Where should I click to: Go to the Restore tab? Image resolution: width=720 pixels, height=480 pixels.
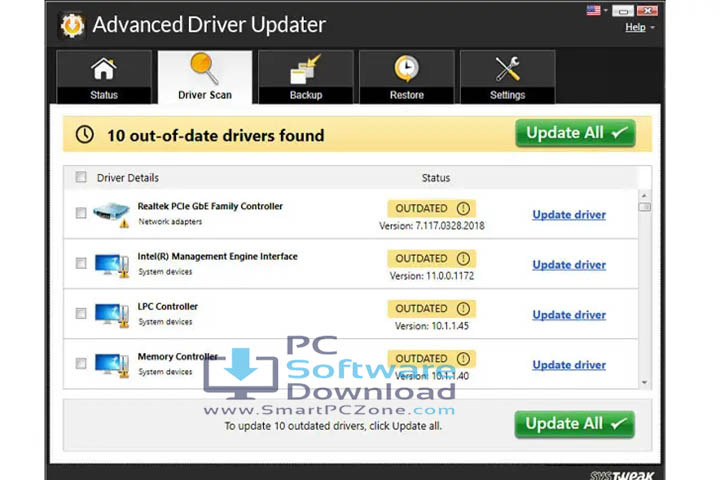coord(407,77)
